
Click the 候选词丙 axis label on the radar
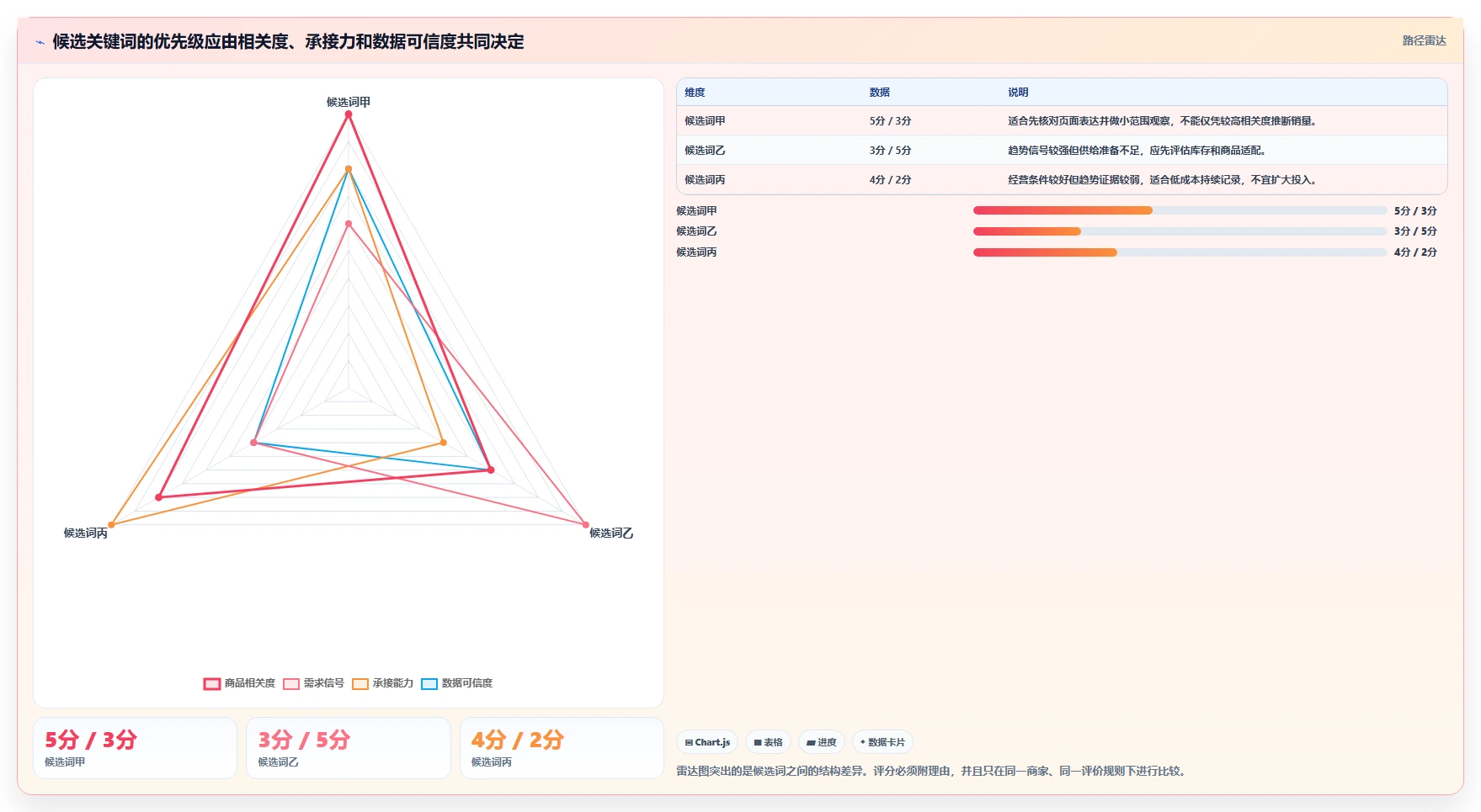[86, 533]
